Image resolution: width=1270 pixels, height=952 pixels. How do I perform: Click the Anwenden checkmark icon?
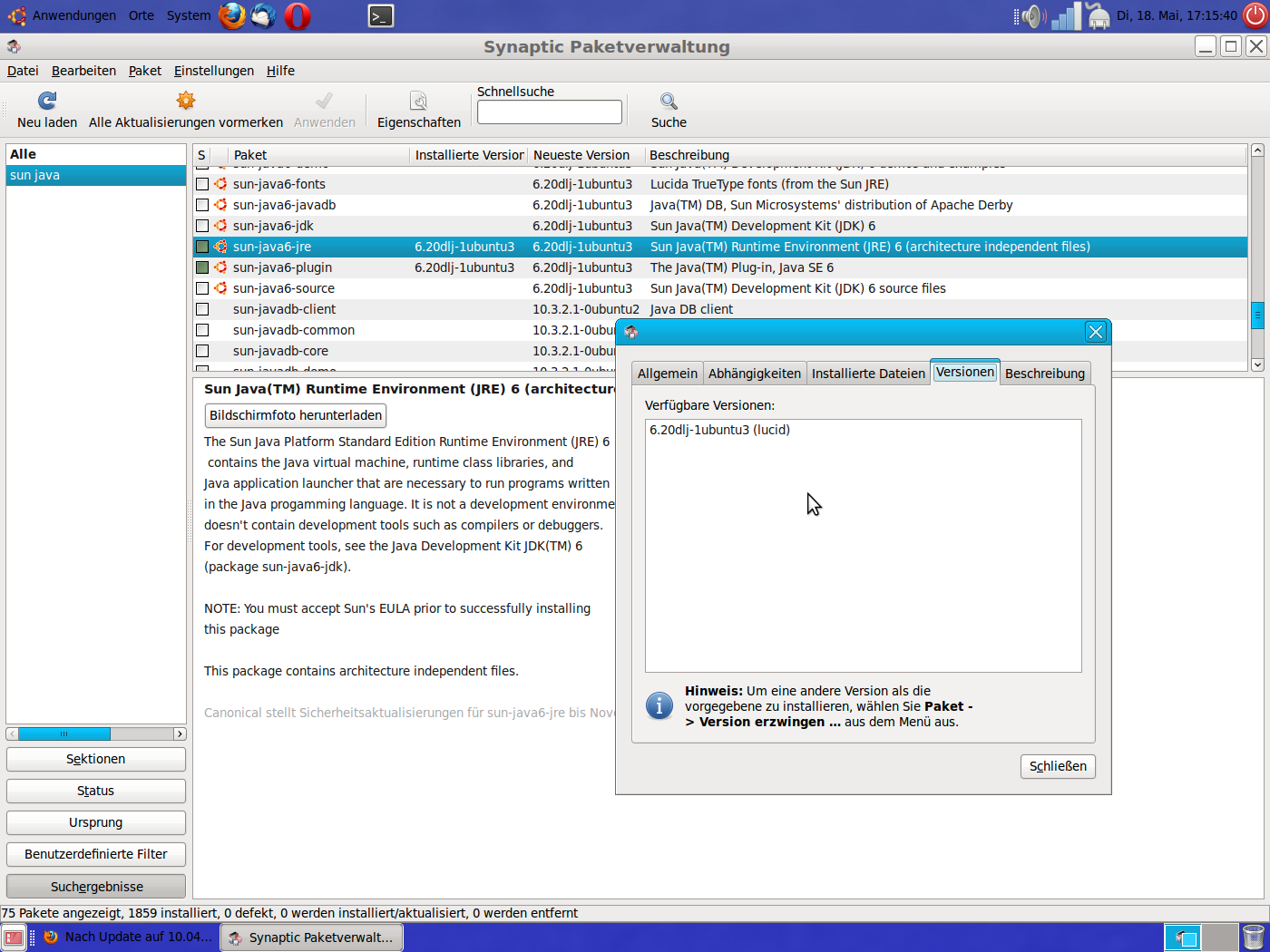pos(324,101)
